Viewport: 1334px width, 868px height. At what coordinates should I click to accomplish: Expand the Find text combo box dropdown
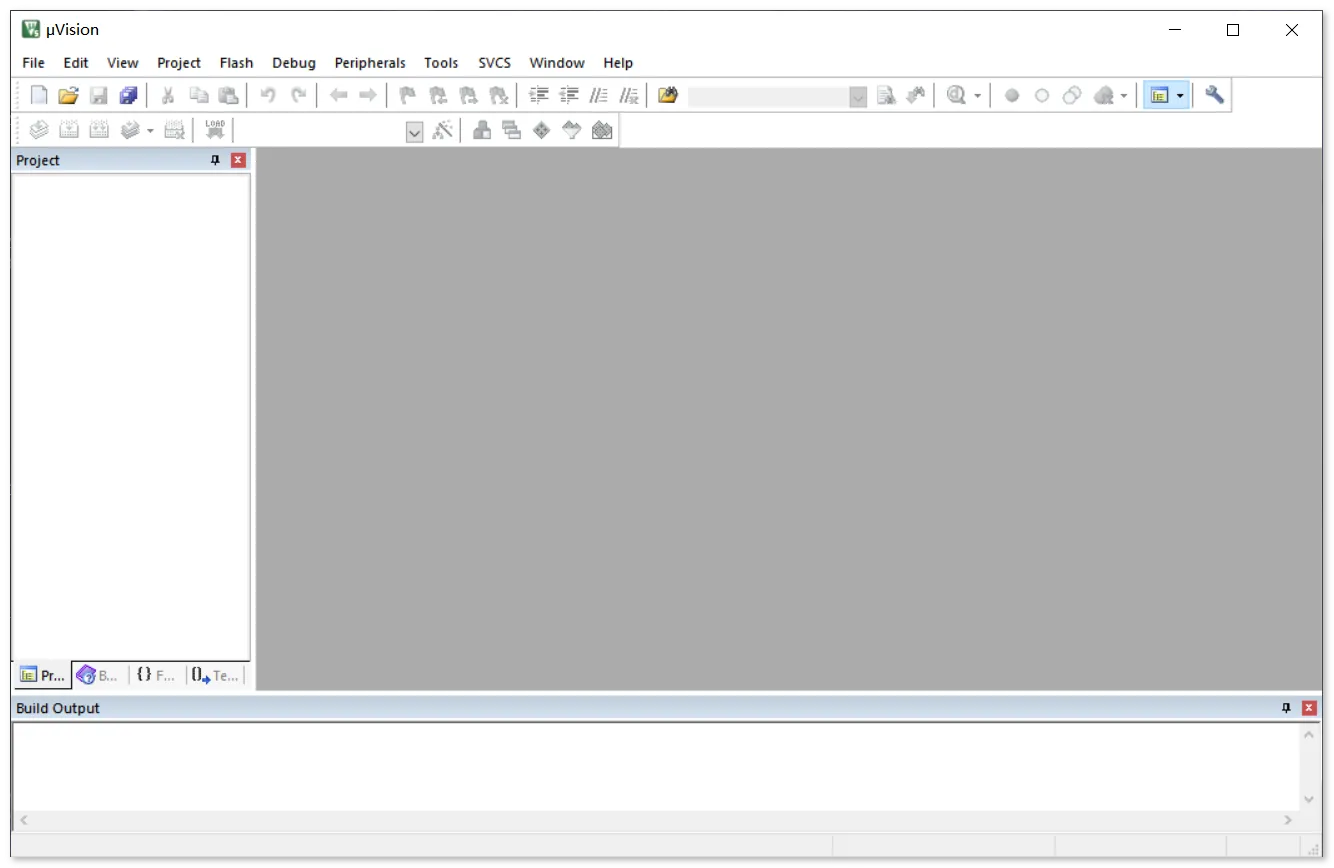coord(858,96)
